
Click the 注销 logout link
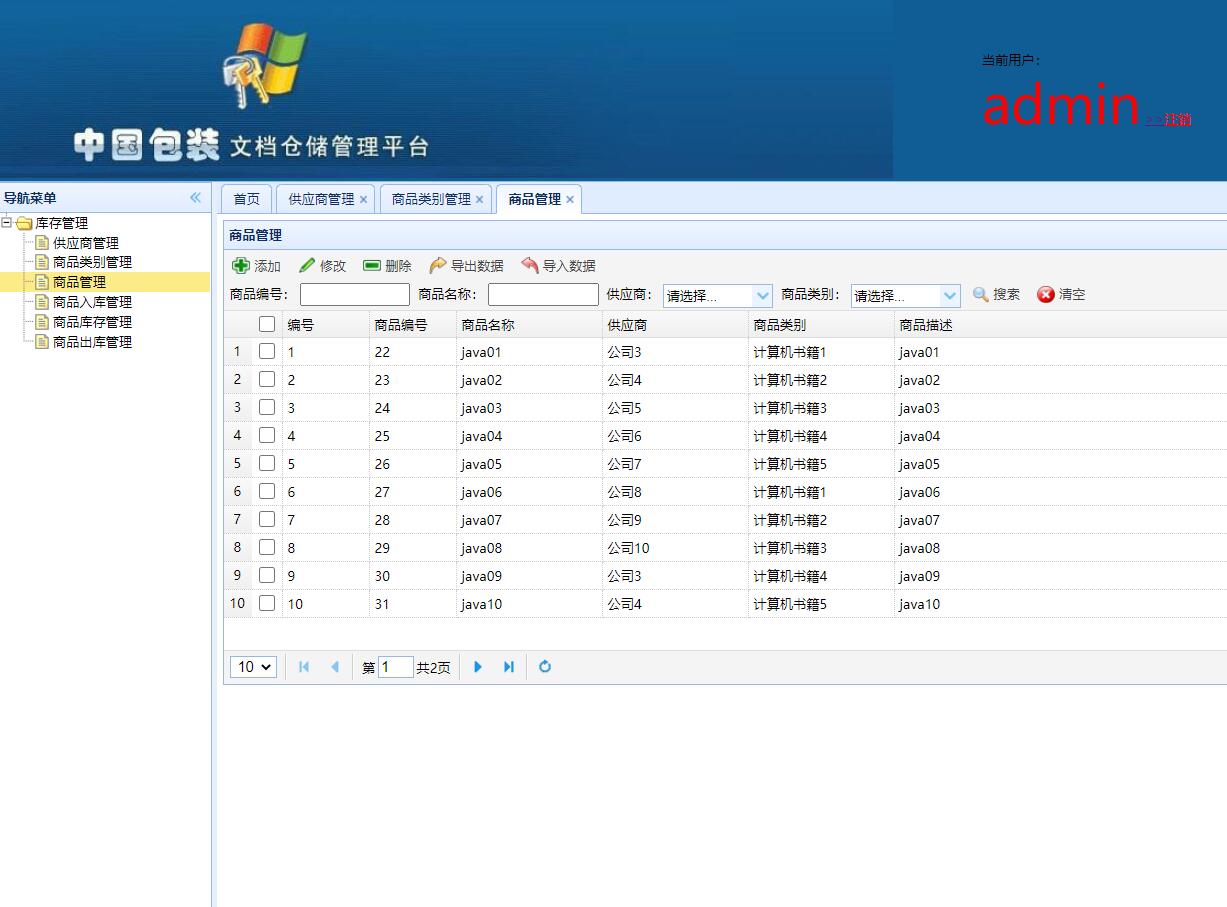[1176, 119]
